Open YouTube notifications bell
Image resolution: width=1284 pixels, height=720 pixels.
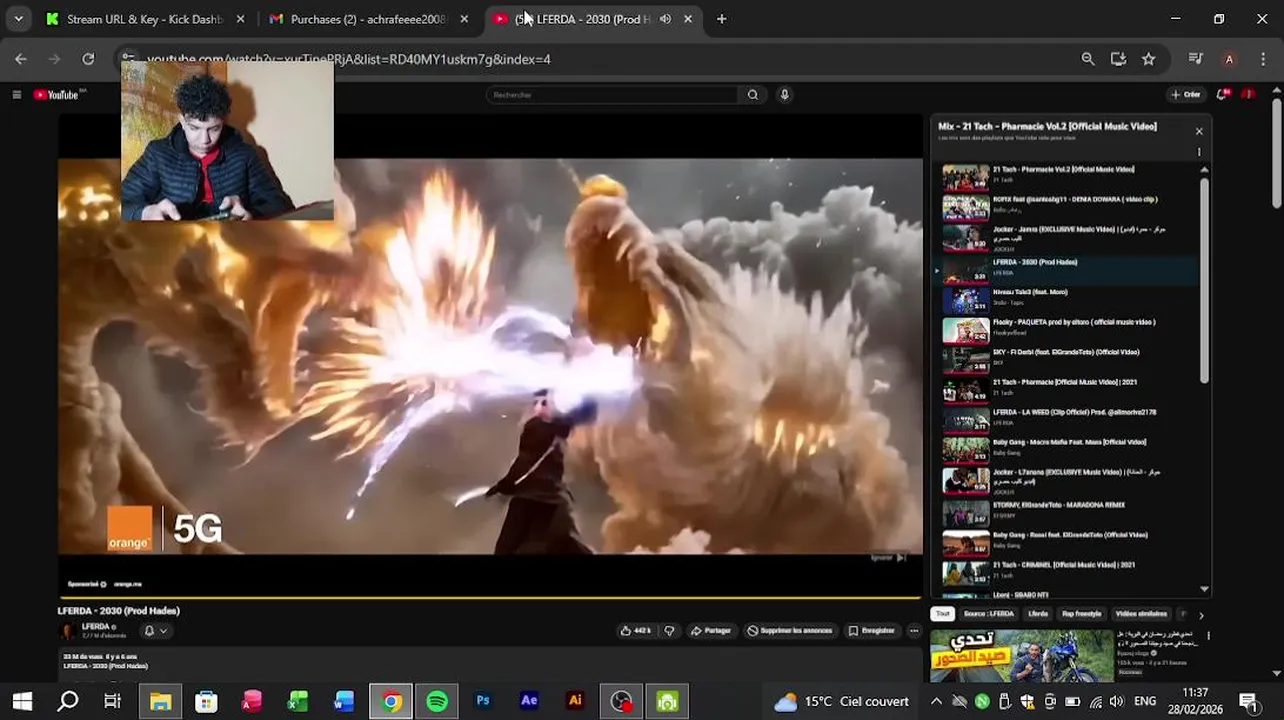point(1222,95)
